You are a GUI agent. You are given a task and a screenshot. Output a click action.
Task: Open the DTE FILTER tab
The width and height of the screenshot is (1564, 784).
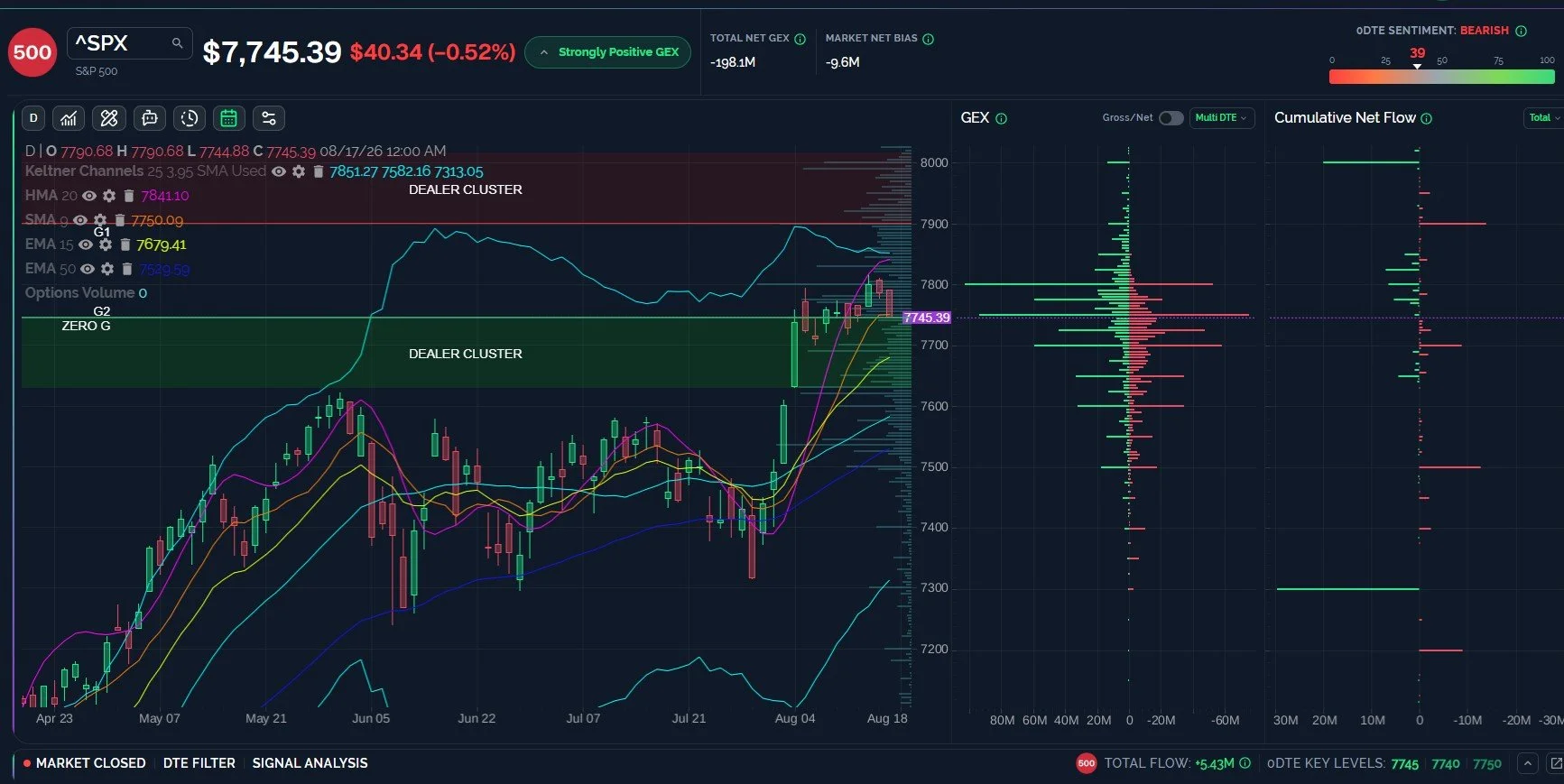tap(199, 763)
